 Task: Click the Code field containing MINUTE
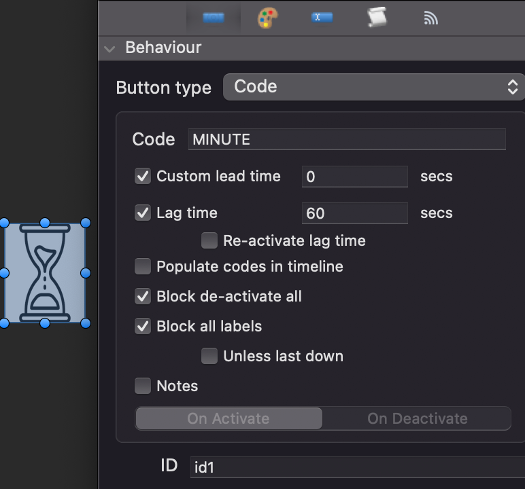click(x=347, y=139)
